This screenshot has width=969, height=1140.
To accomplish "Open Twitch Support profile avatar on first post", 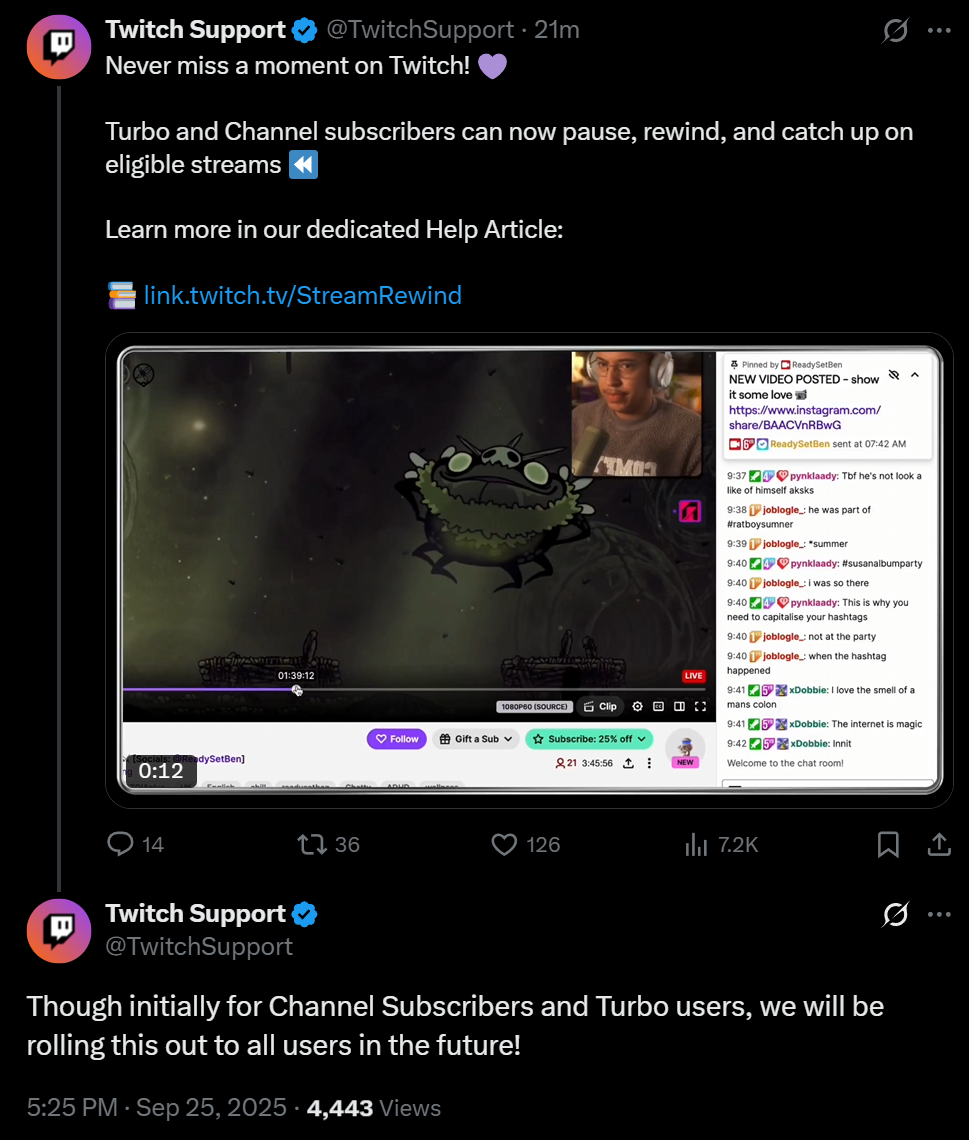I will pyautogui.click(x=58, y=47).
